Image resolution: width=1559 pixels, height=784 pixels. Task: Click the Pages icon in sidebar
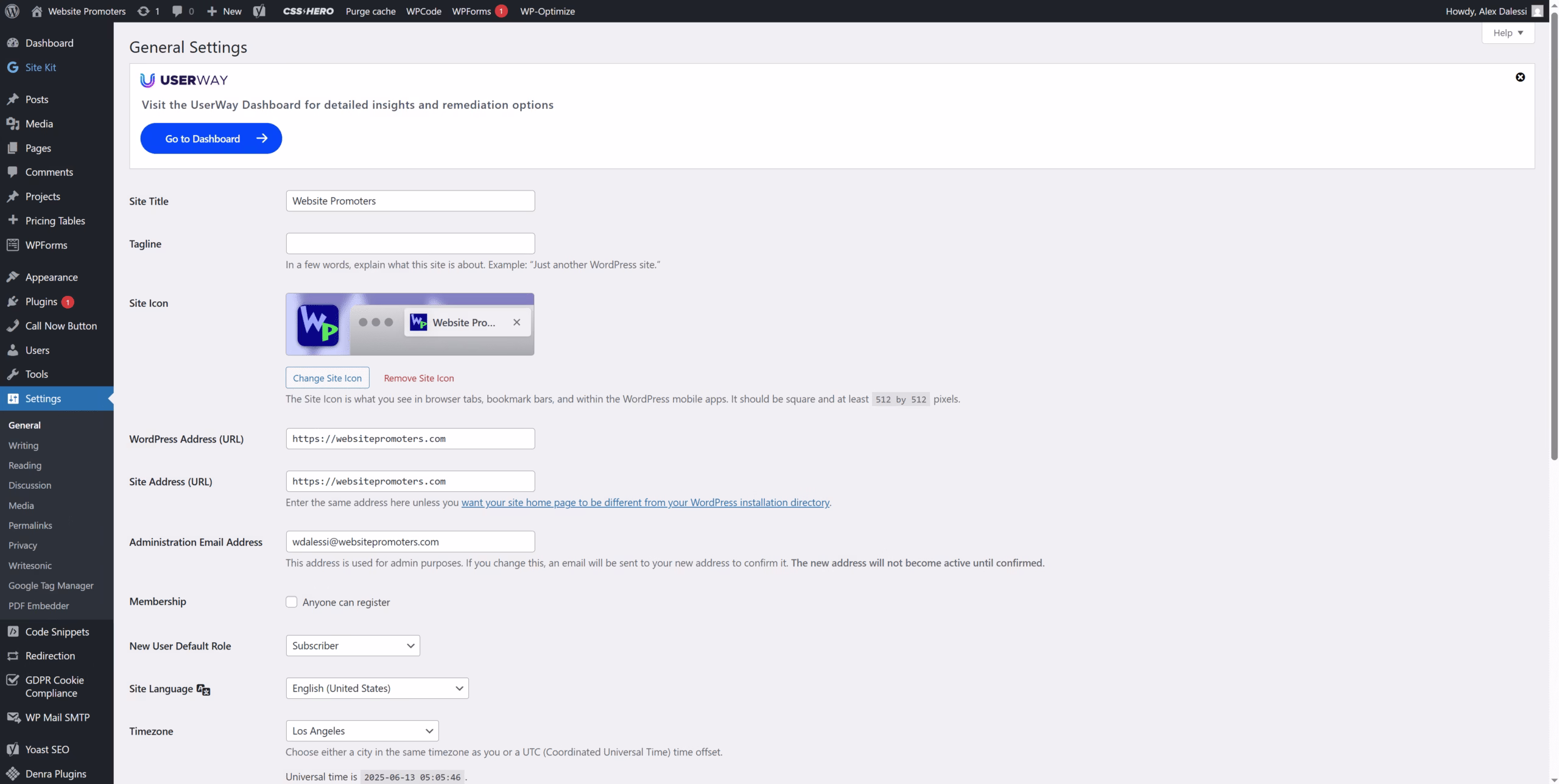point(13,148)
